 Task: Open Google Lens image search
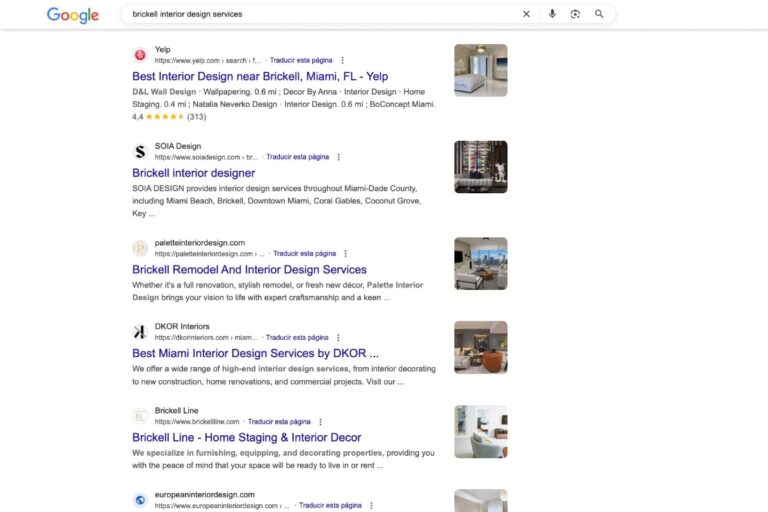575,14
